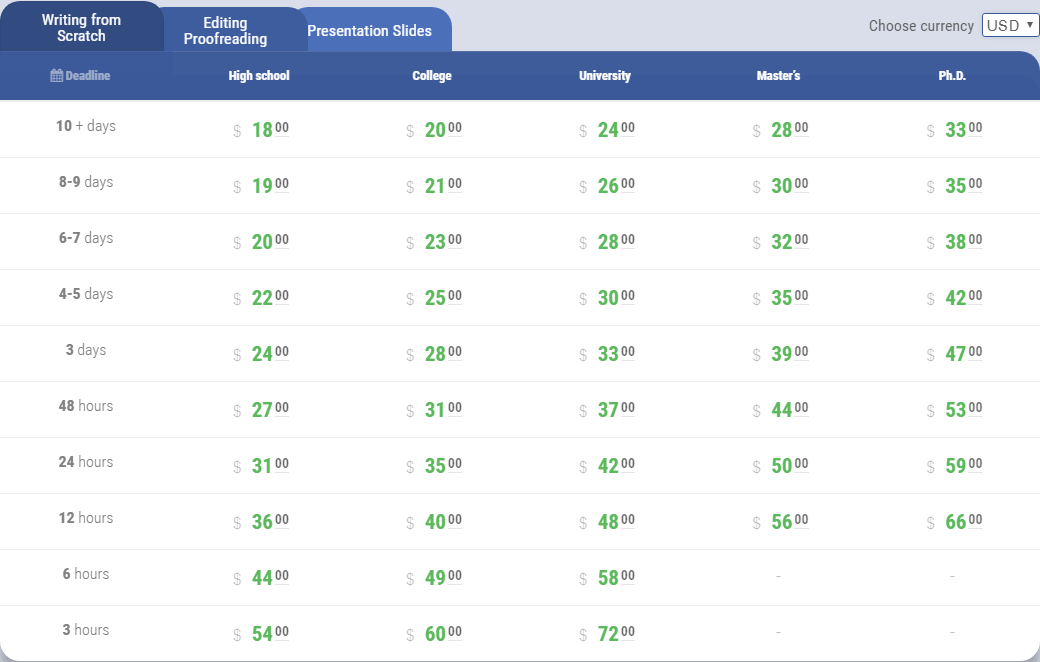This screenshot has height=662, width=1040.
Task: Choose Ph.D. 12 hours price $66.00
Action: coord(954,521)
